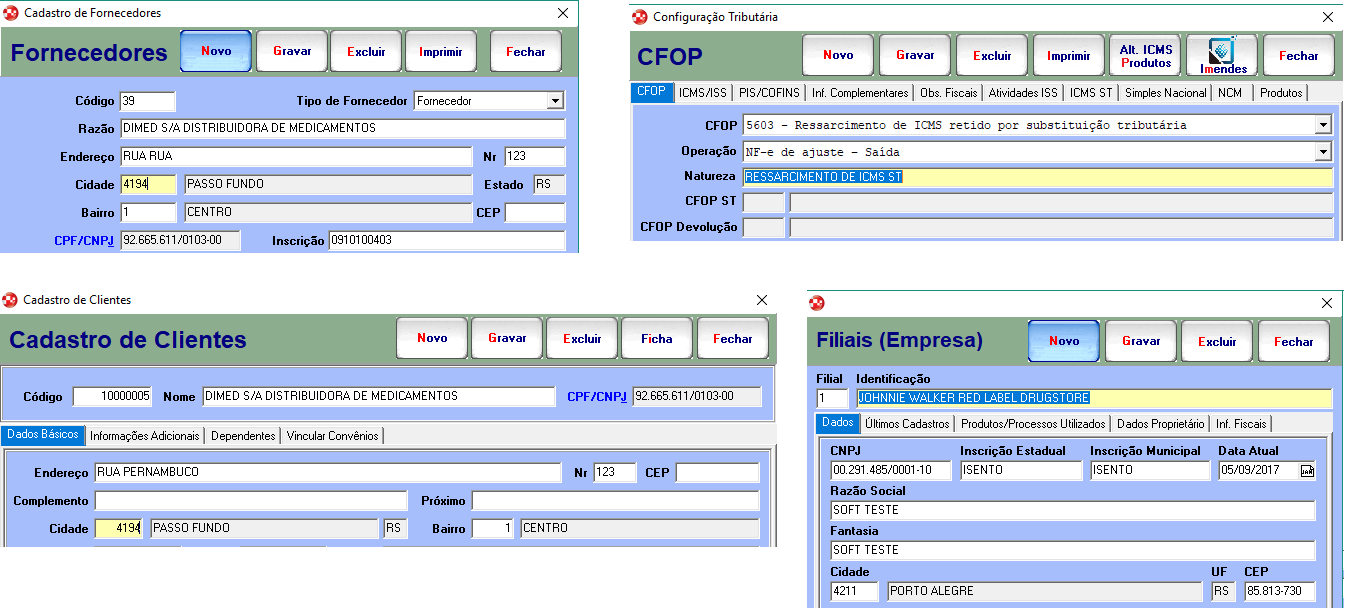
Task: Click app icon in Filiais window title bar
Action: pos(817,303)
